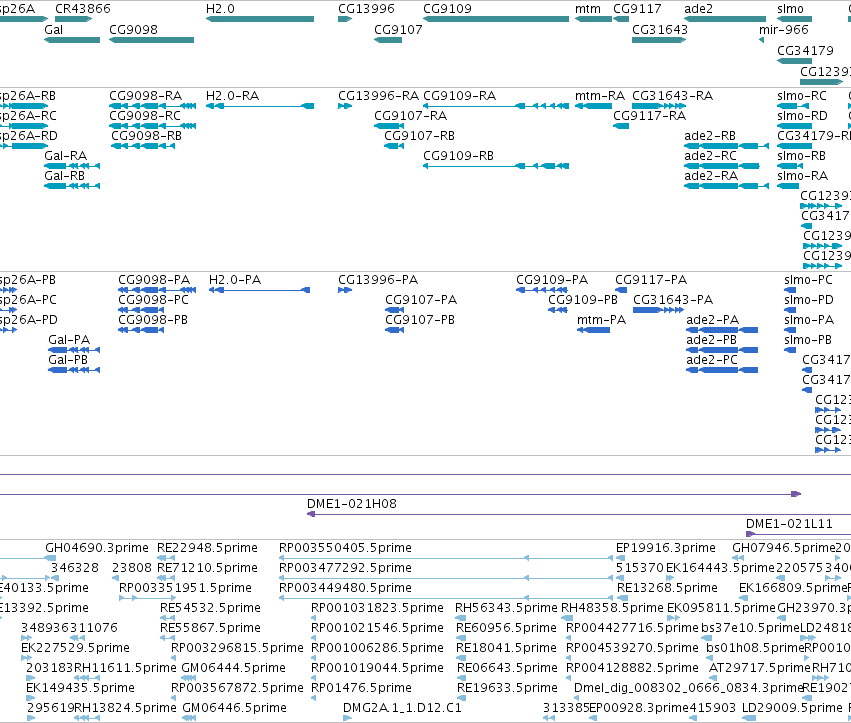Open the ade2-RC transcript
This screenshot has width=851, height=723.
tap(722, 166)
